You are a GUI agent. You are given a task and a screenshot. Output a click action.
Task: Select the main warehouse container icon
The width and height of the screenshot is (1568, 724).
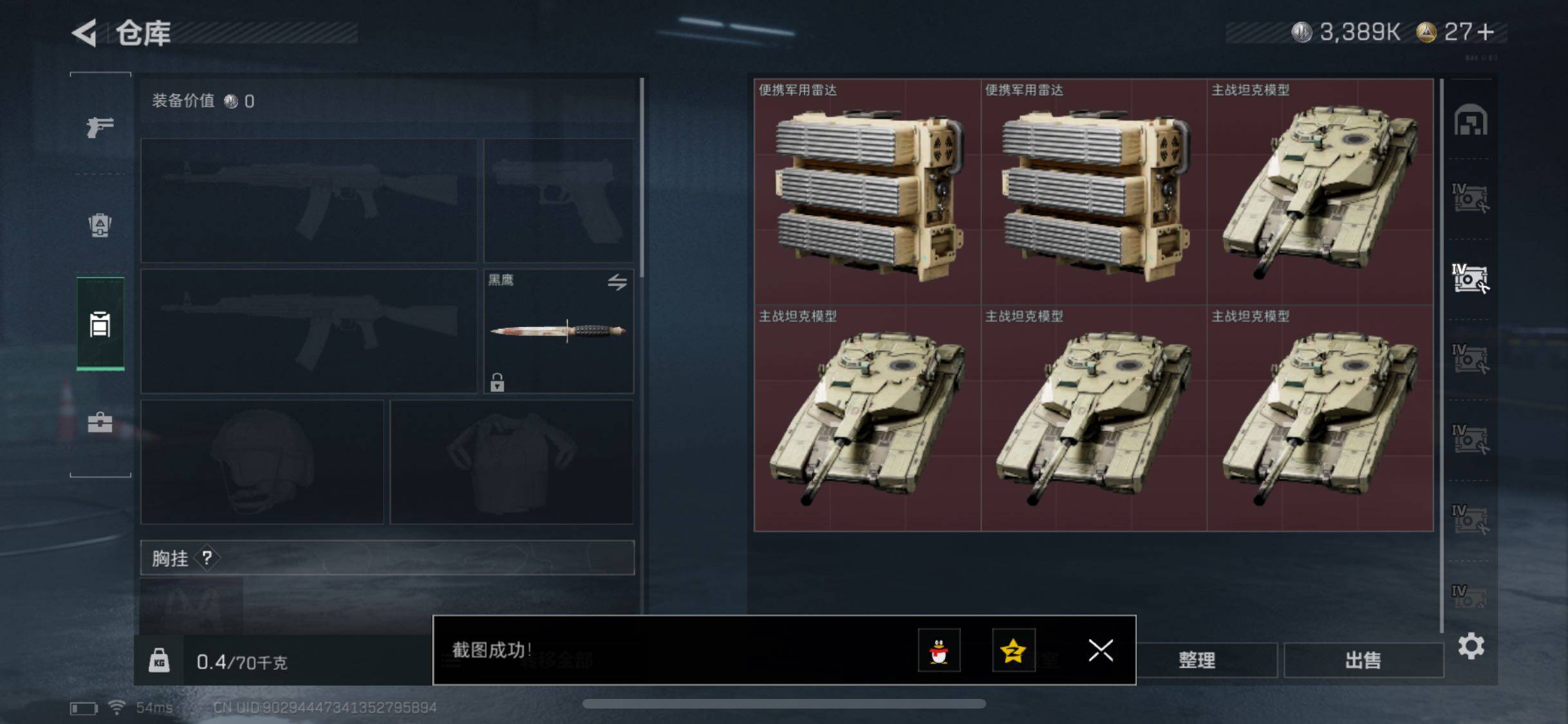click(1470, 120)
